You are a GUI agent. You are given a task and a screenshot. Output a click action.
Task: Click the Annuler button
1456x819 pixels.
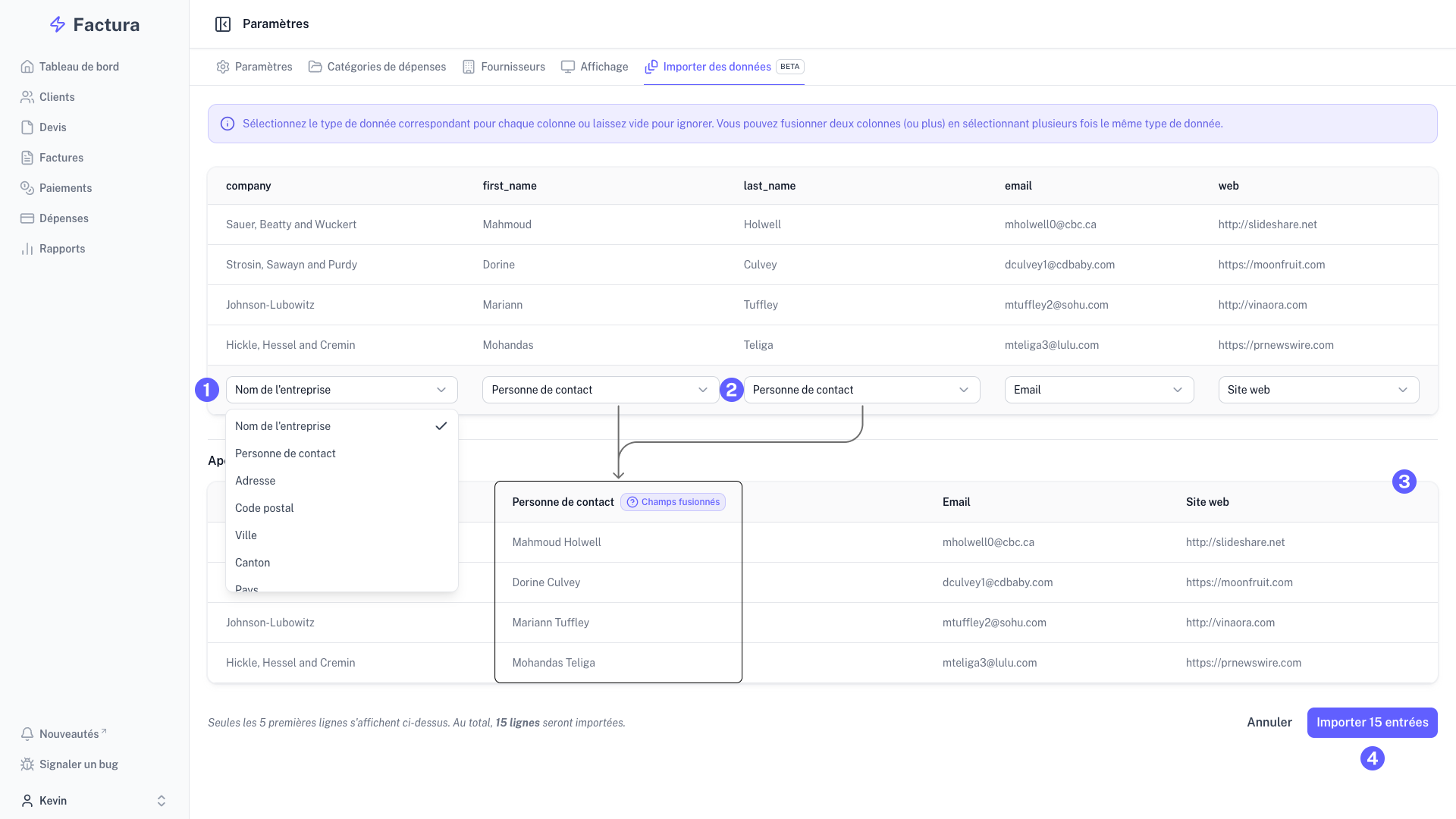click(x=1269, y=723)
